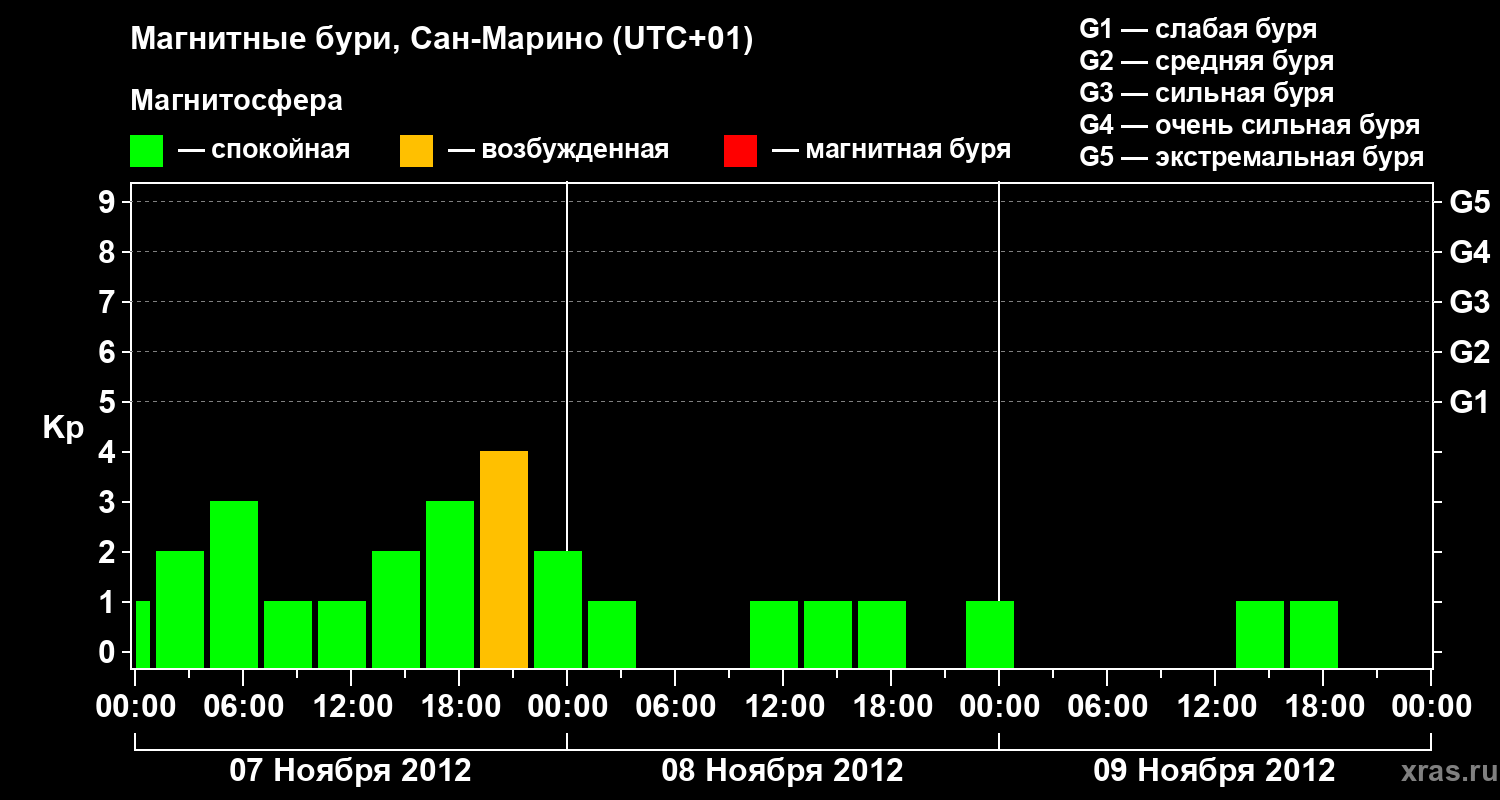This screenshot has width=1500, height=800.
Task: Select the last green bar ending 18:00, 09 Ноября
Action: point(1314,635)
